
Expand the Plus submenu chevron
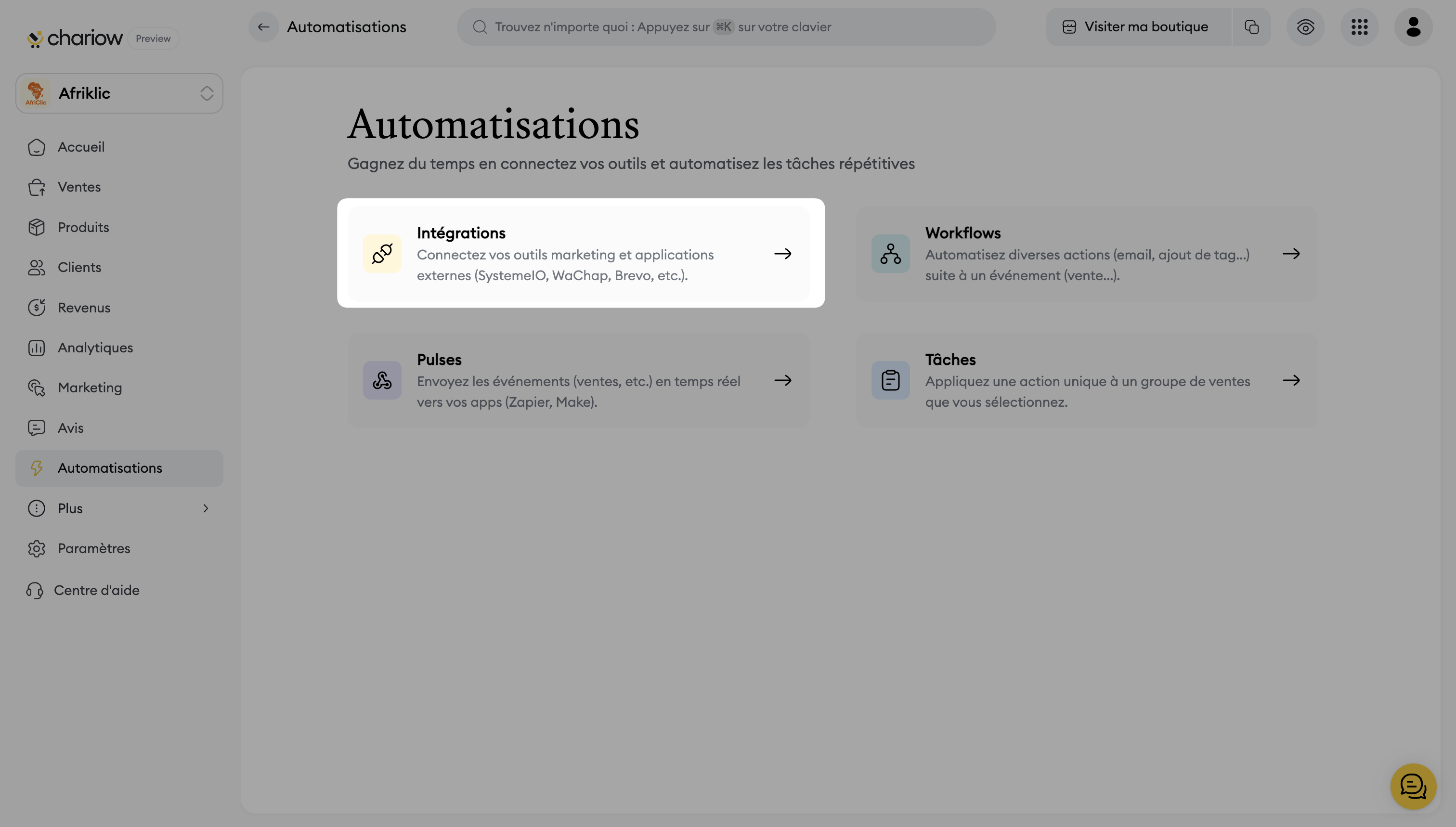206,508
